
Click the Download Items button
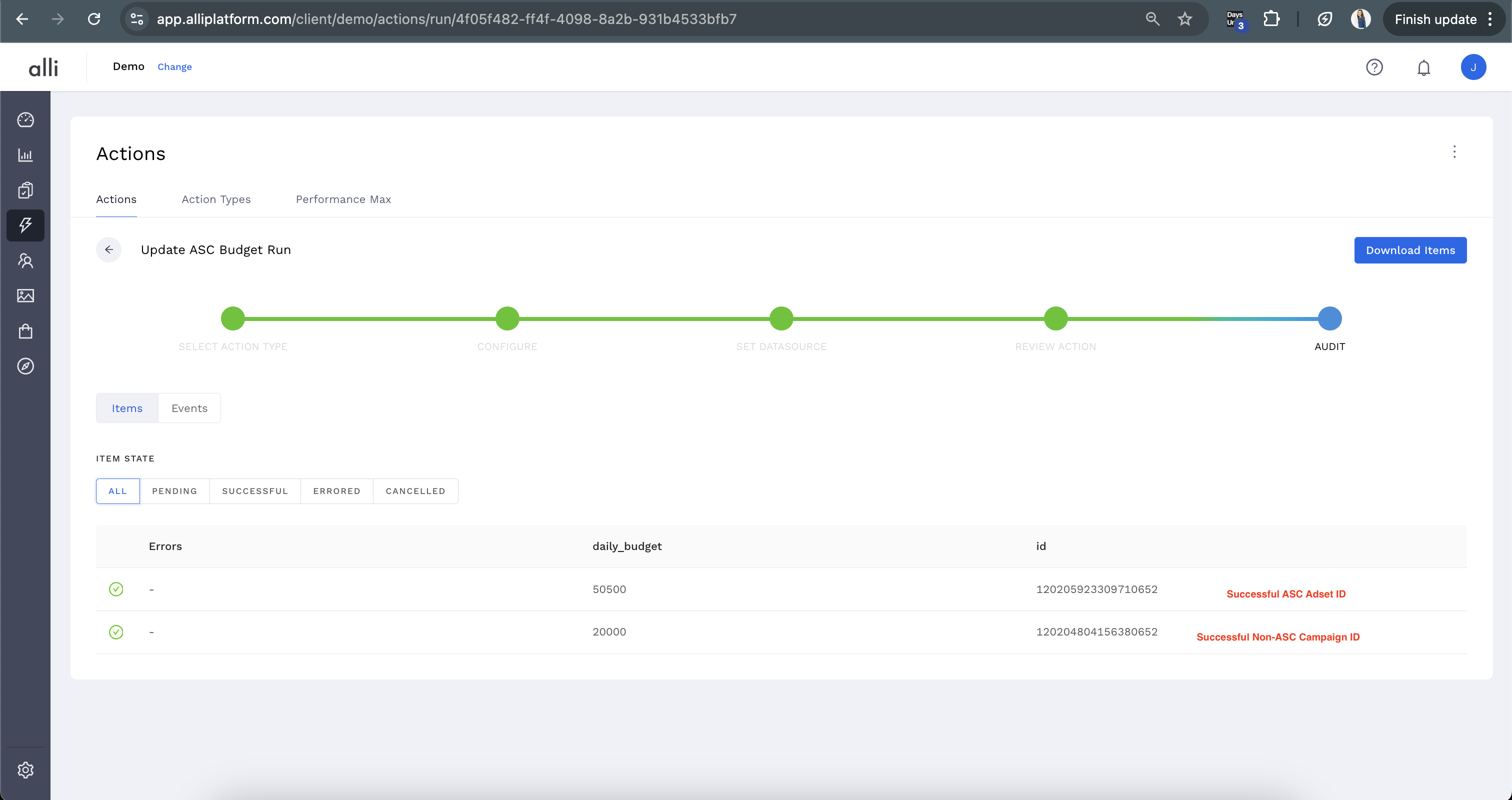pyautogui.click(x=1410, y=250)
